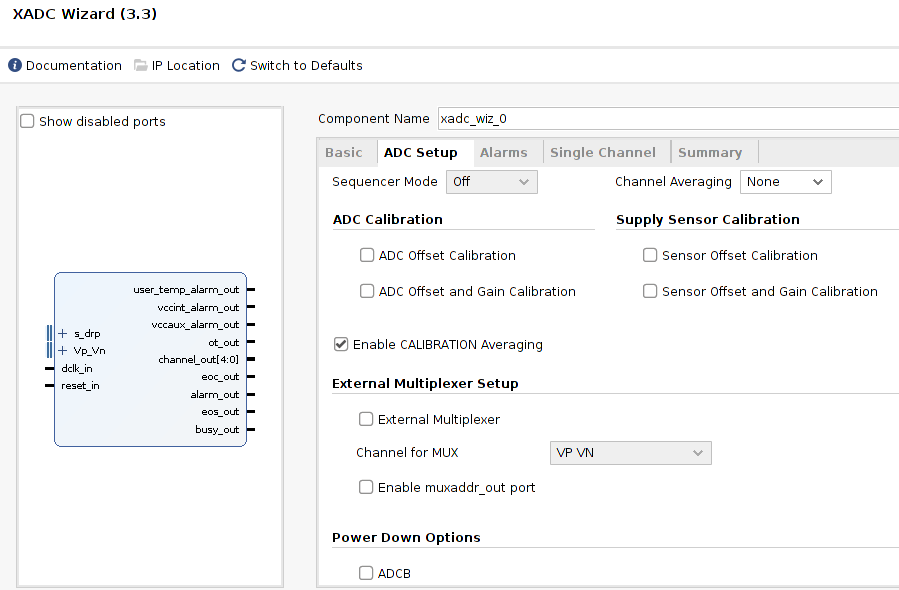Check Sensor Offset and Gain Calibration
The image size is (899, 590).
tap(650, 291)
